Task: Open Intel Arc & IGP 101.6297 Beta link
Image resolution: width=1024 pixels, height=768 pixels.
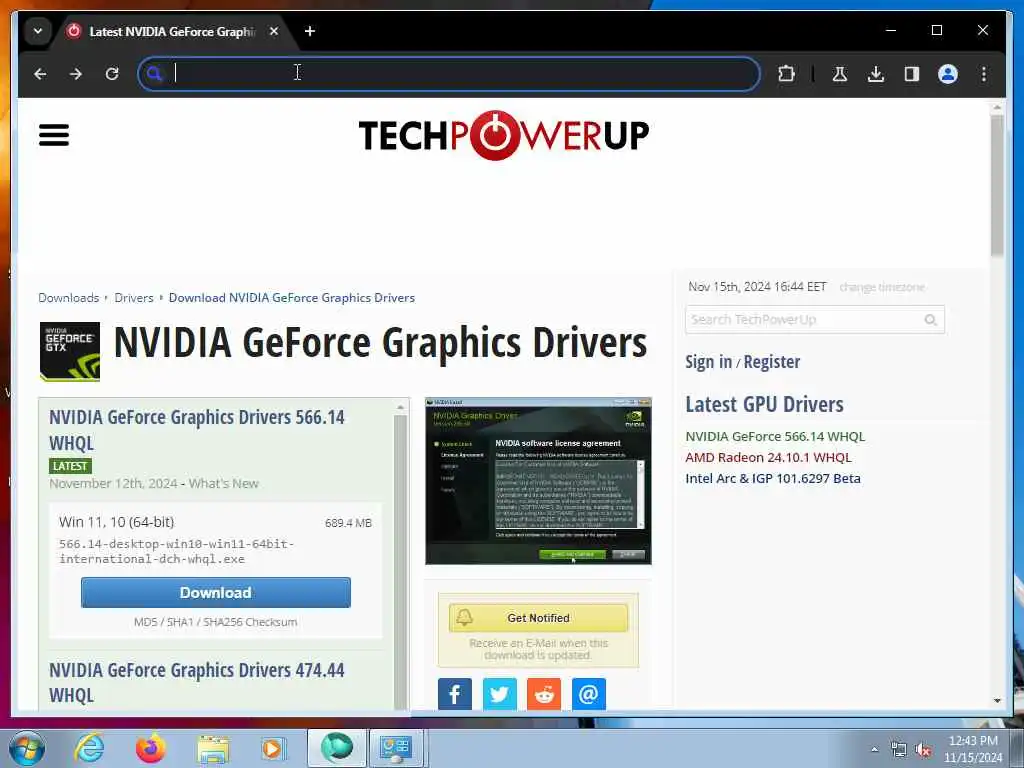Action: 773,478
